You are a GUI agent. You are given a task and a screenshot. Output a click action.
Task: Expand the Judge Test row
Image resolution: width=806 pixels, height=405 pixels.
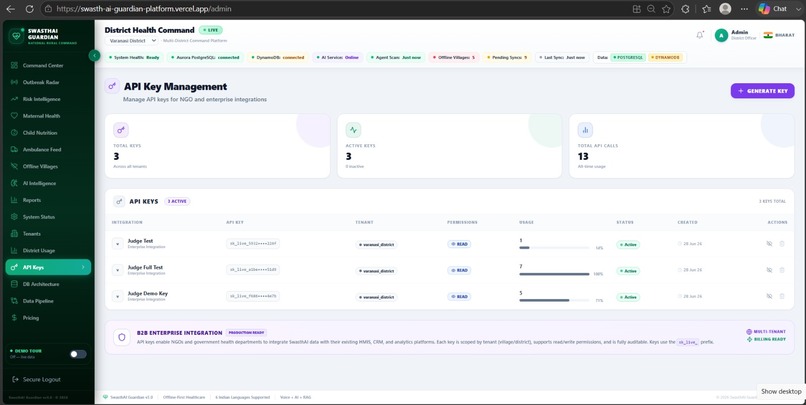(x=118, y=244)
